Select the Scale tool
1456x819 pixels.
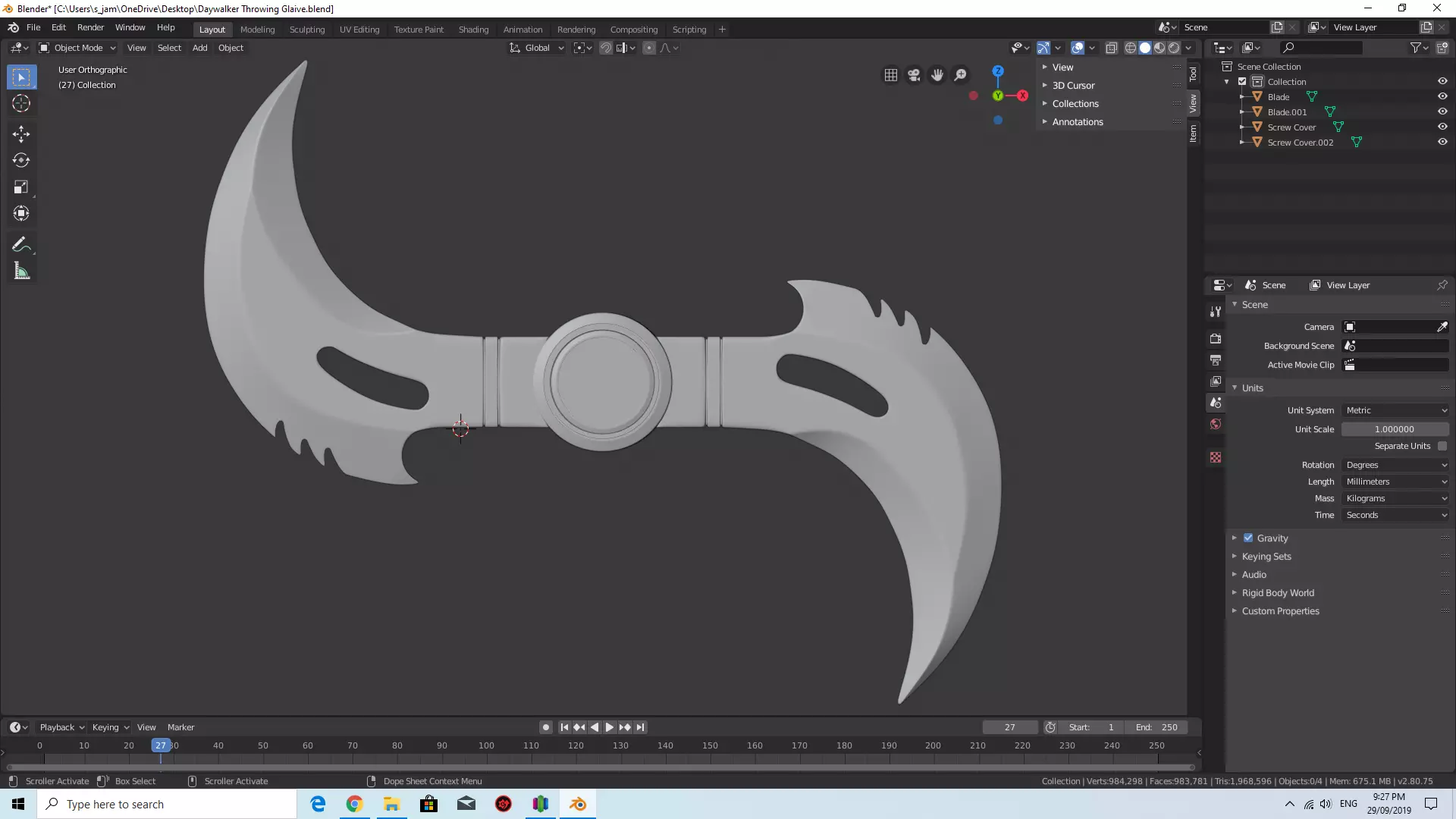tap(21, 187)
